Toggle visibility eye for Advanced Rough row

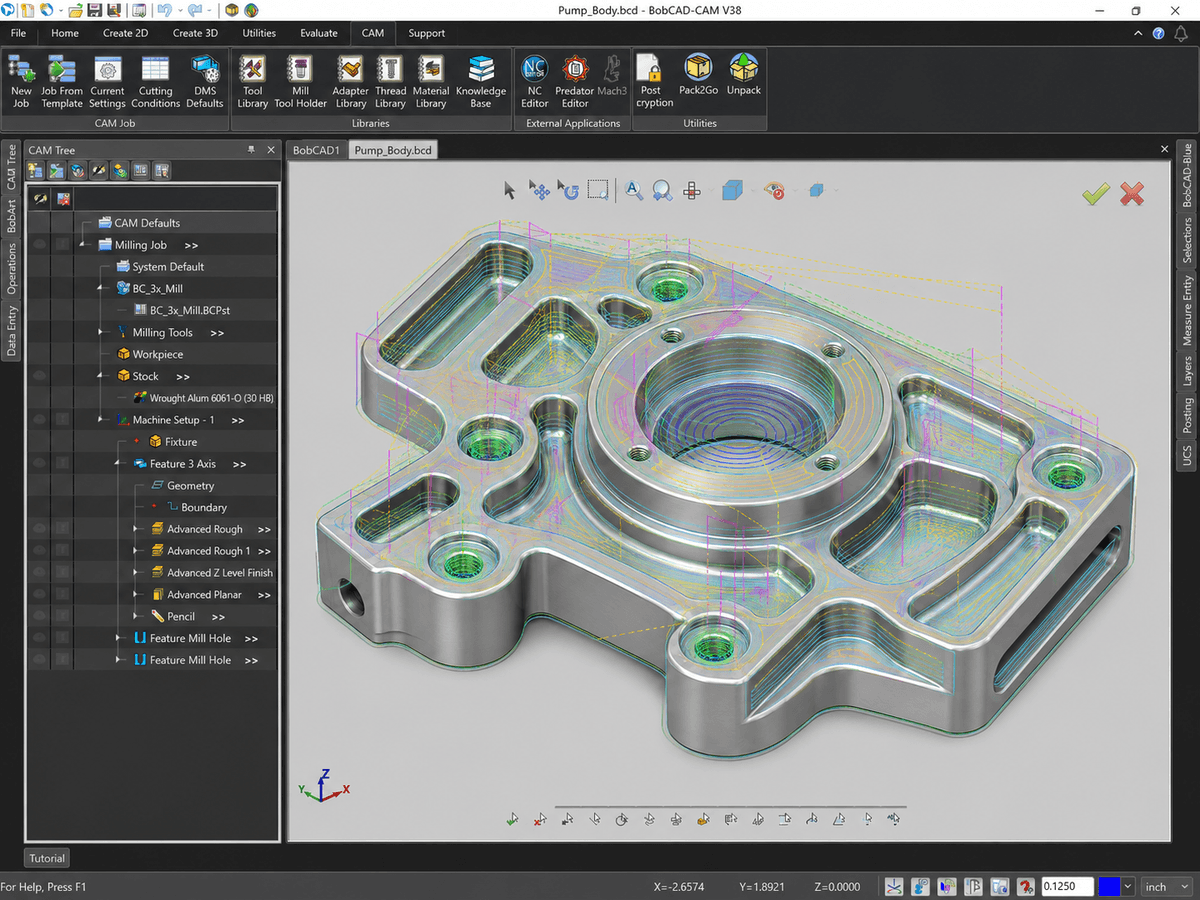click(x=40, y=529)
